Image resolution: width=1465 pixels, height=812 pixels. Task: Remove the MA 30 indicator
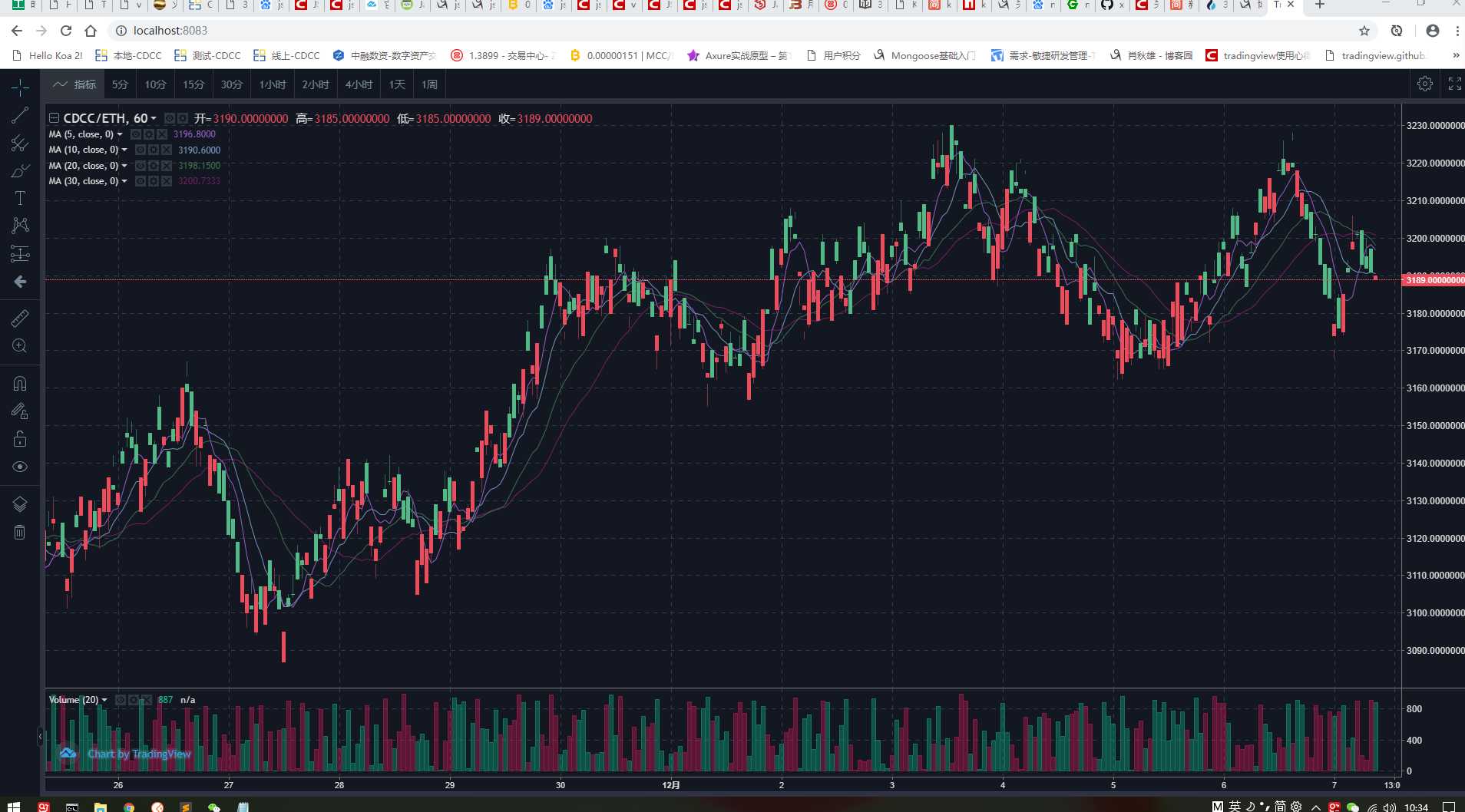167,181
